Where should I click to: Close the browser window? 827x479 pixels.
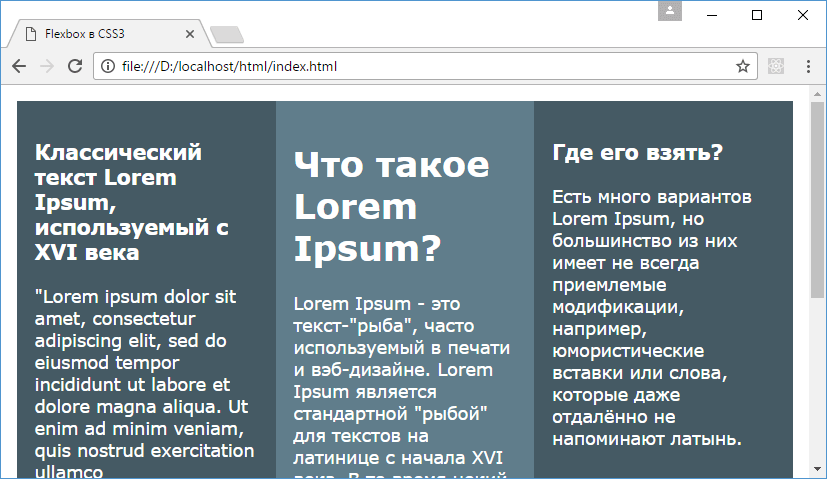pos(802,14)
